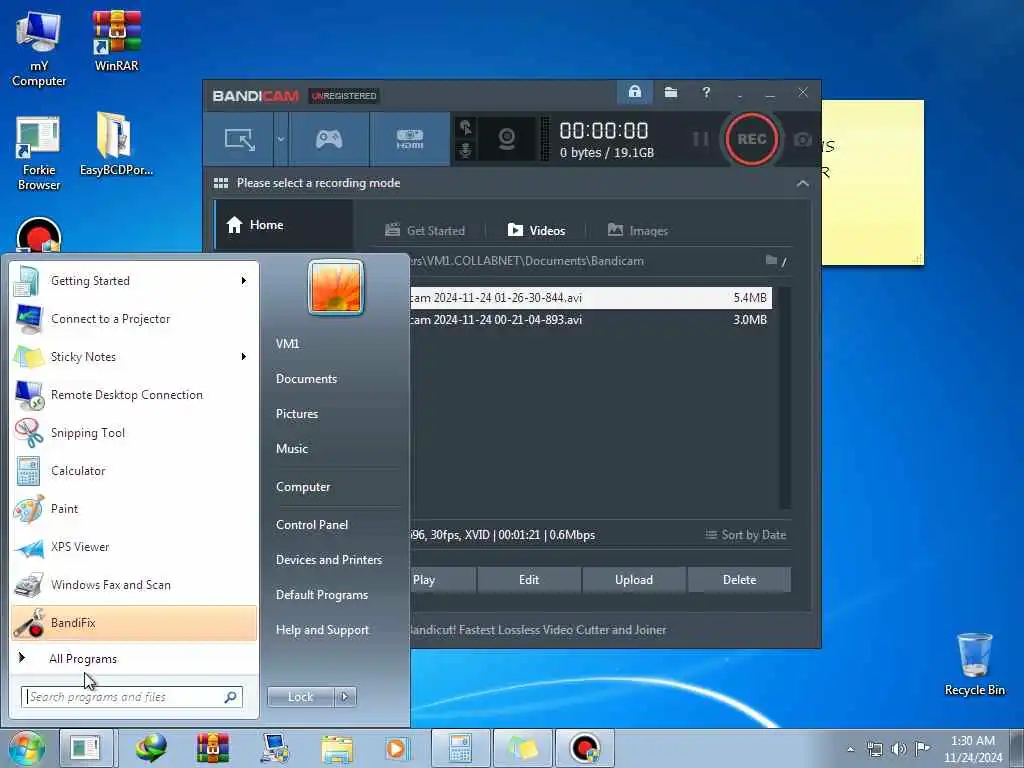Start recording with the REC button
The image size is (1024, 768).
(x=751, y=139)
